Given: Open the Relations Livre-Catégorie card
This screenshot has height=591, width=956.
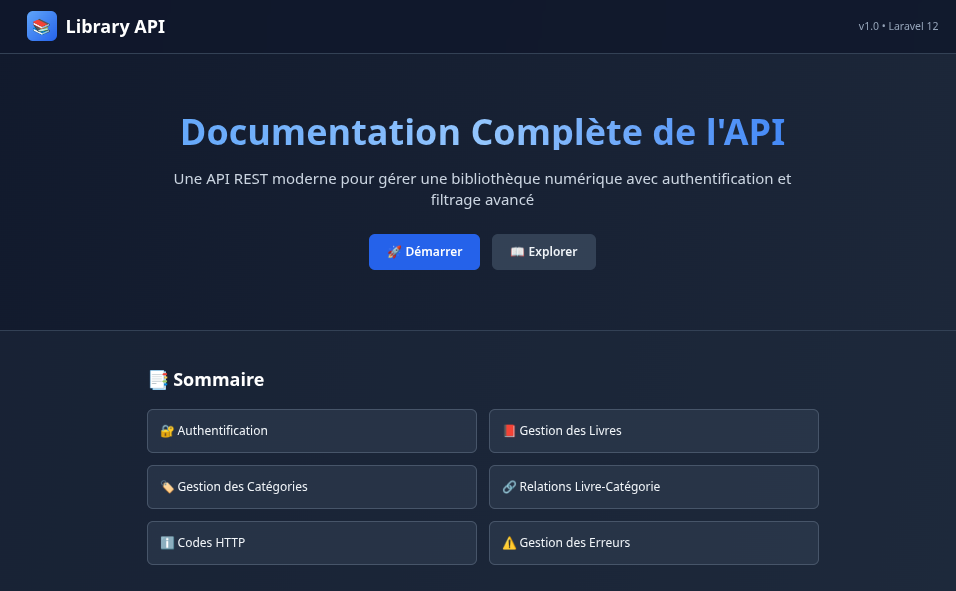Looking at the screenshot, I should (x=653, y=486).
